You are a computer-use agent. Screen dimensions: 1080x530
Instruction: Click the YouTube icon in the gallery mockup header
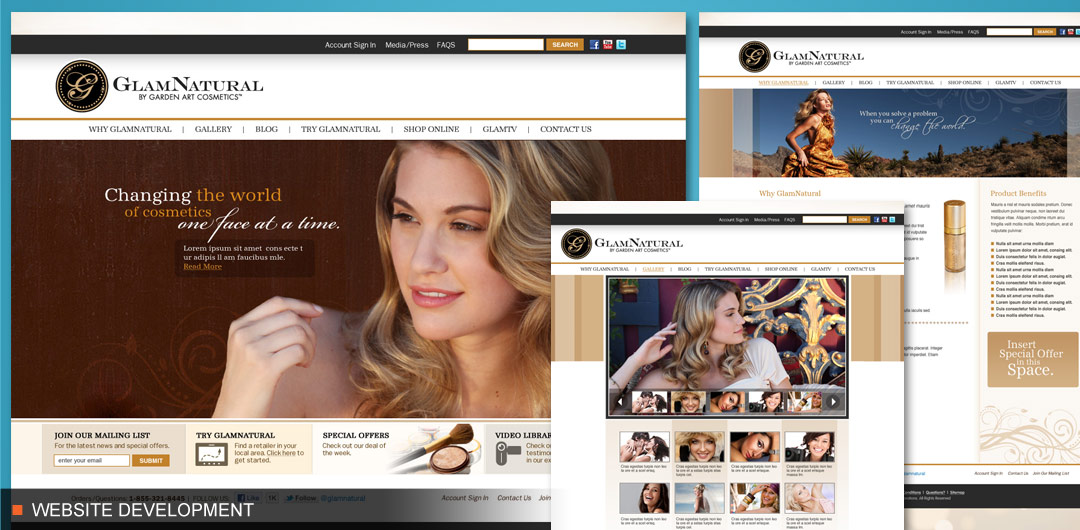point(884,220)
